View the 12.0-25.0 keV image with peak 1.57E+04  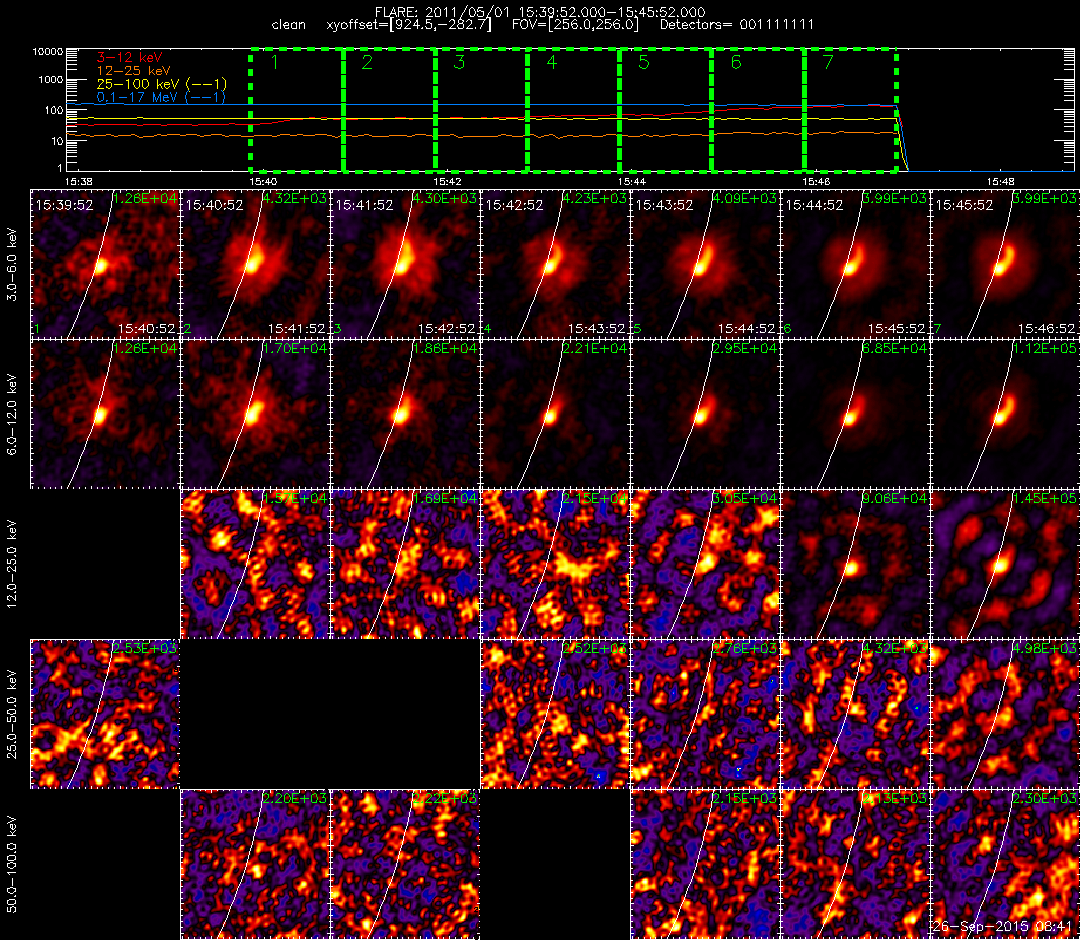tap(256, 564)
